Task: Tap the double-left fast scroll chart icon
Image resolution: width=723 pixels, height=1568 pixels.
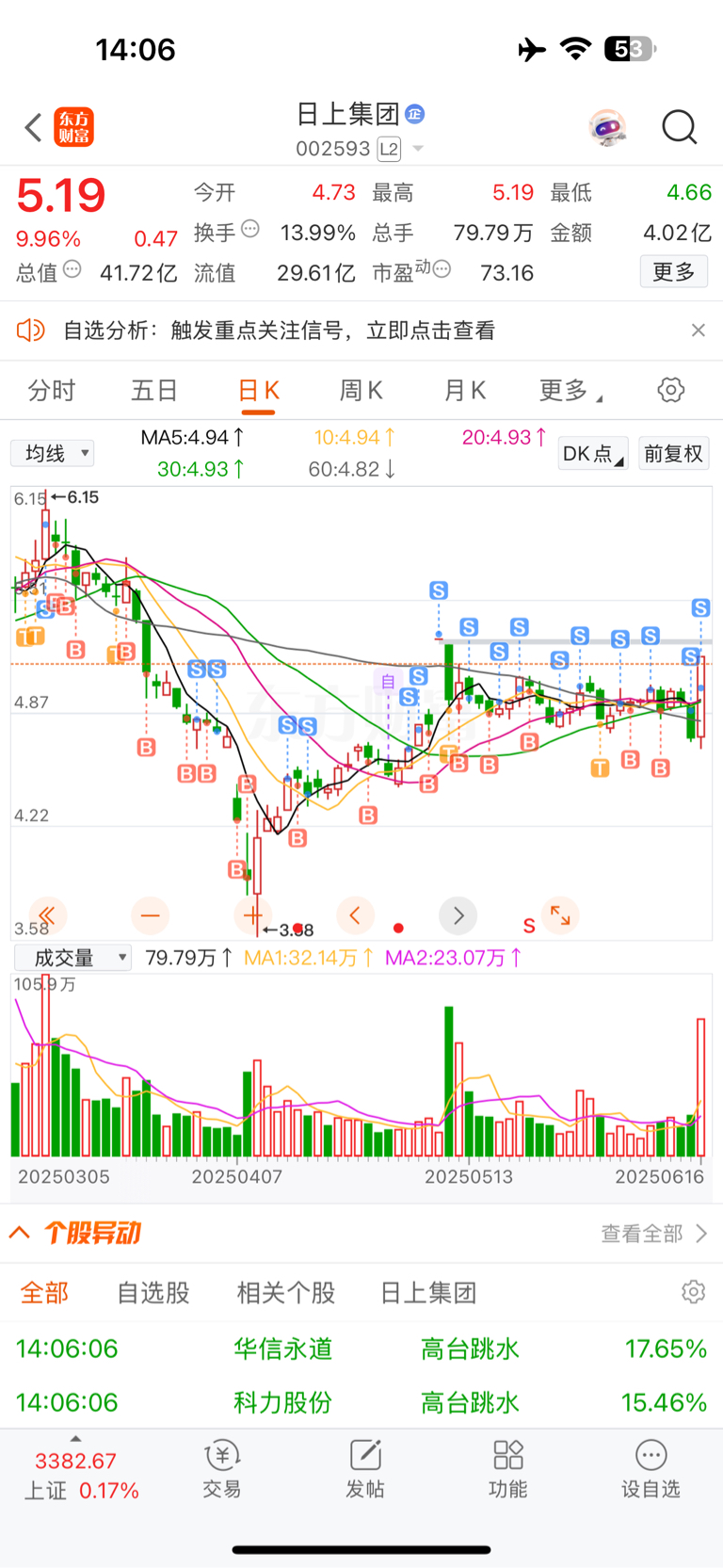Action: point(47,914)
